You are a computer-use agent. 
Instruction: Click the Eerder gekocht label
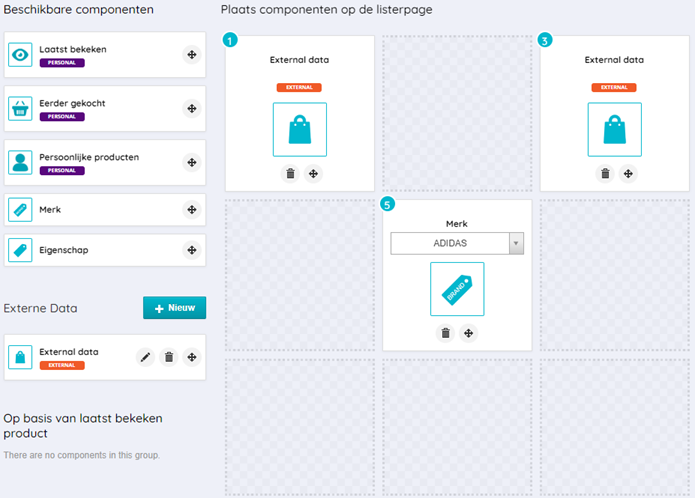pos(72,103)
